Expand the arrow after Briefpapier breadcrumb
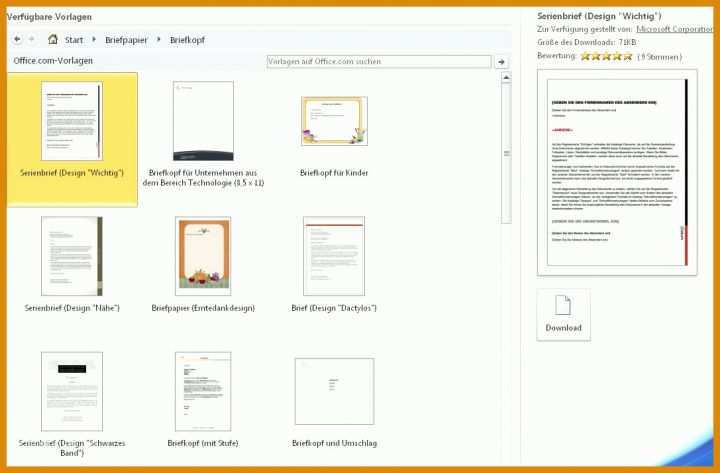 point(159,39)
